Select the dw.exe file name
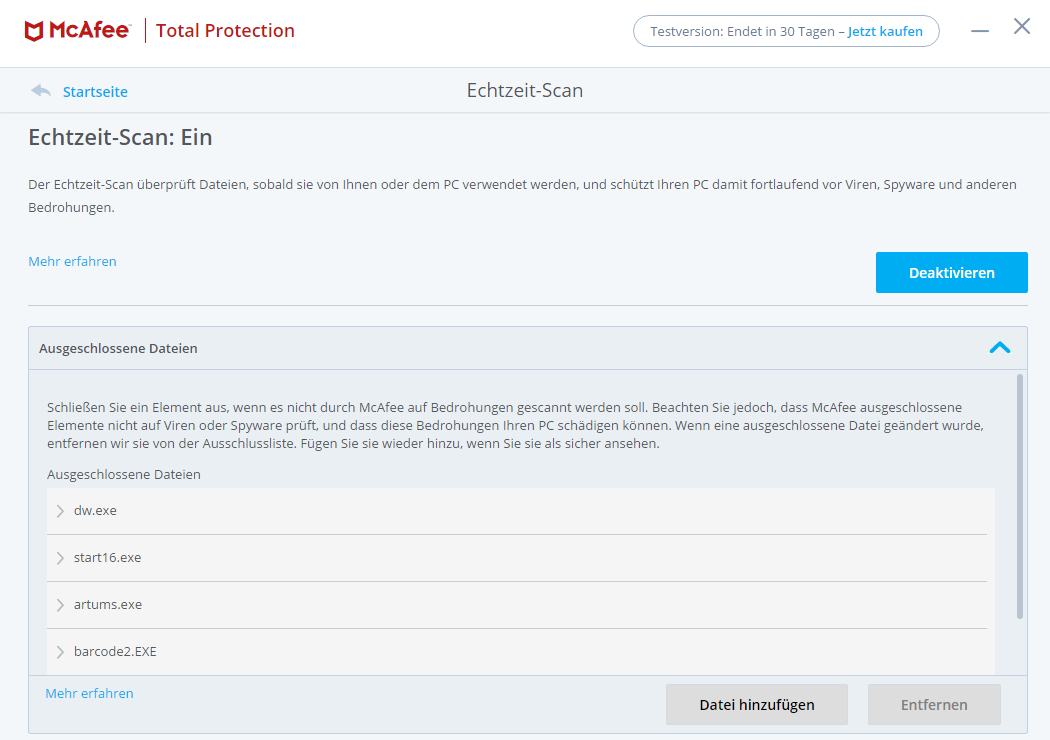1050x740 pixels. tap(95, 510)
